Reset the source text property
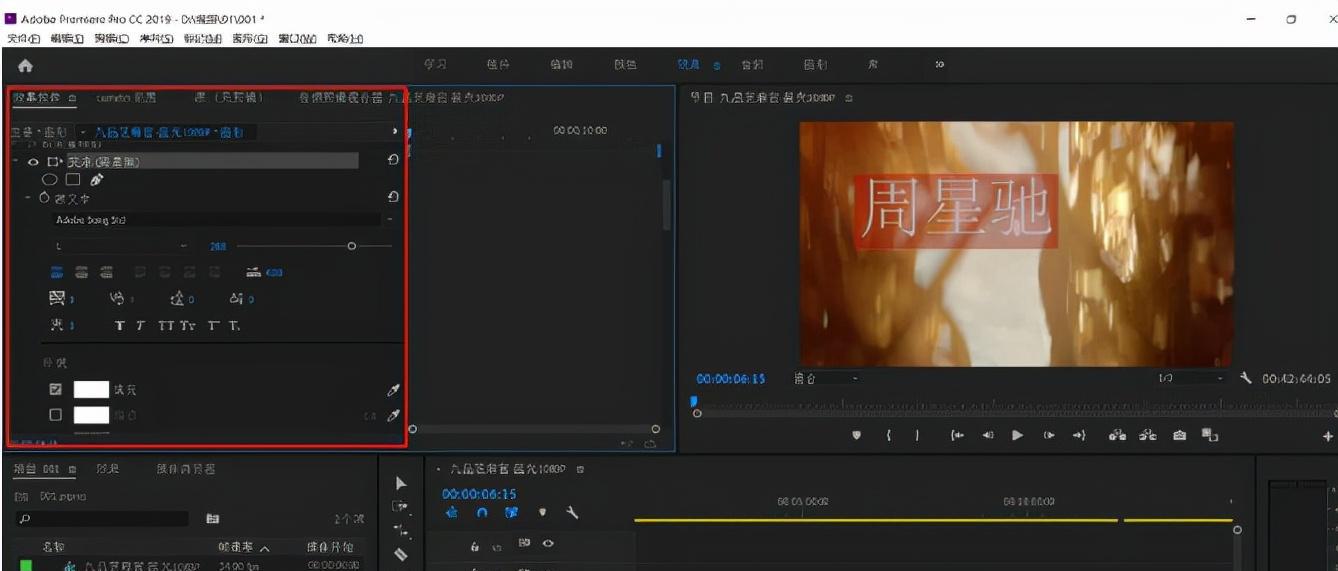The height and width of the screenshot is (571, 1338). pos(393,197)
